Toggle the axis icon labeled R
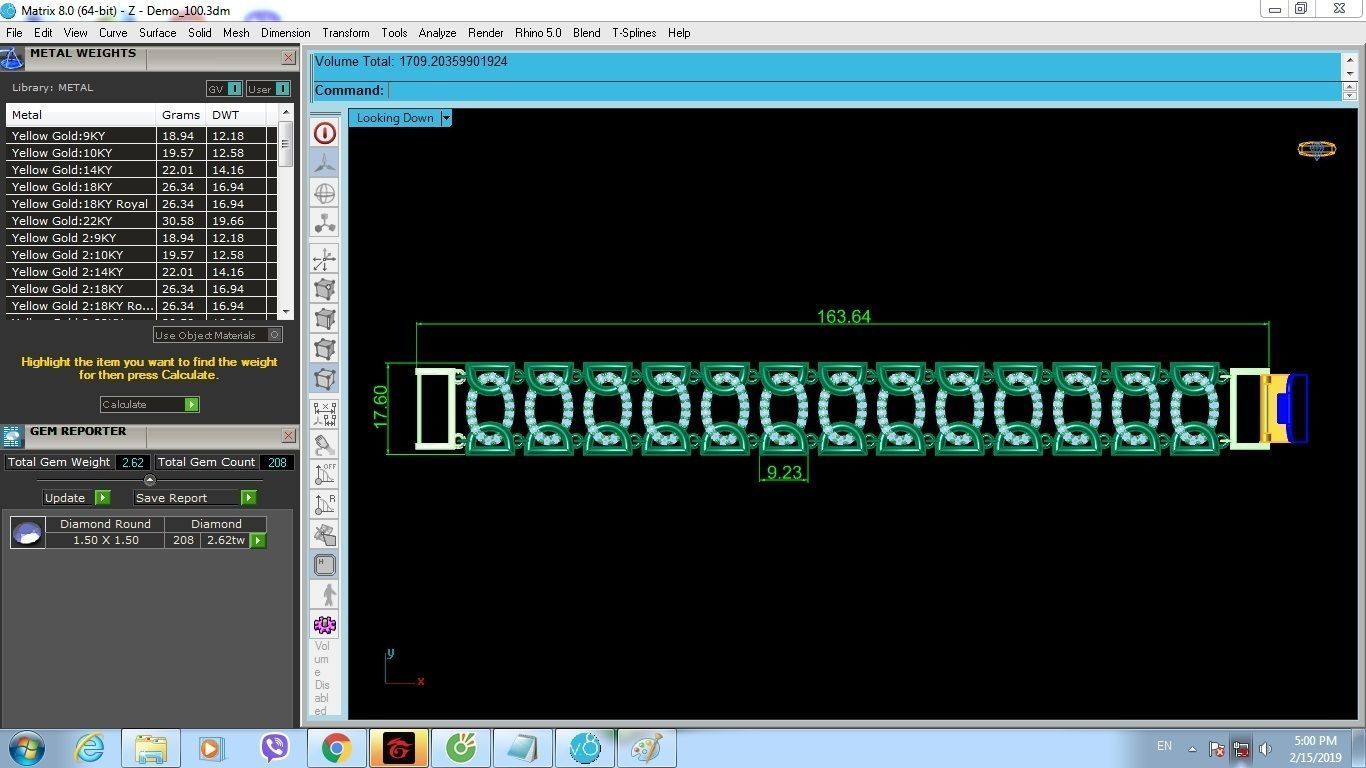This screenshot has width=1366, height=768. [x=325, y=505]
